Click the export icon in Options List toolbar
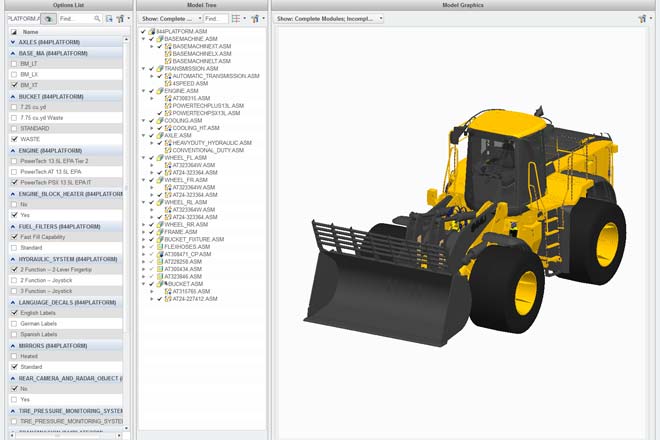The height and width of the screenshot is (440, 660). tap(109, 19)
